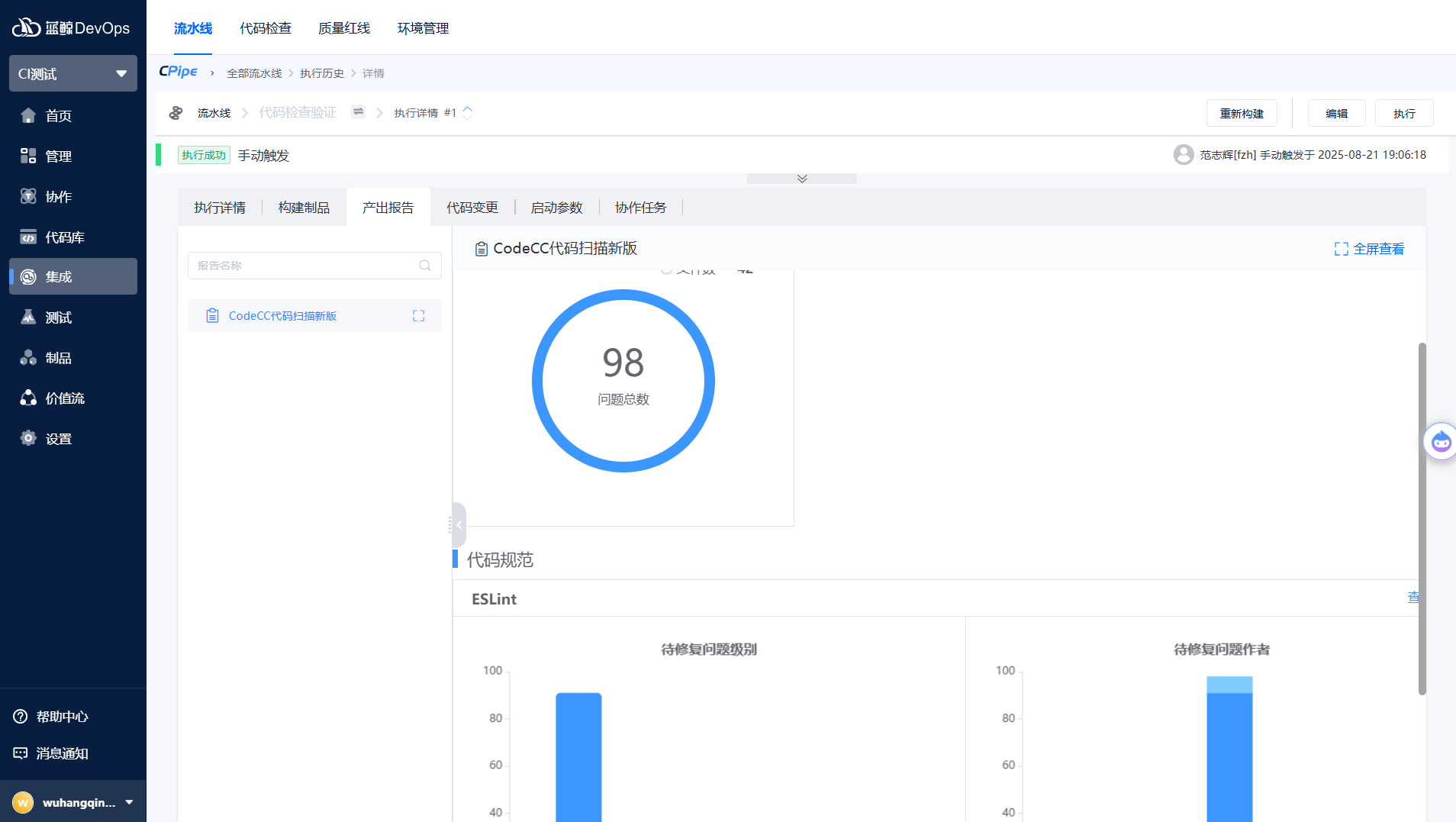Image resolution: width=1456 pixels, height=822 pixels.
Task: Click the pipeline switch icon after 代码检查验证
Action: pyautogui.click(x=358, y=112)
